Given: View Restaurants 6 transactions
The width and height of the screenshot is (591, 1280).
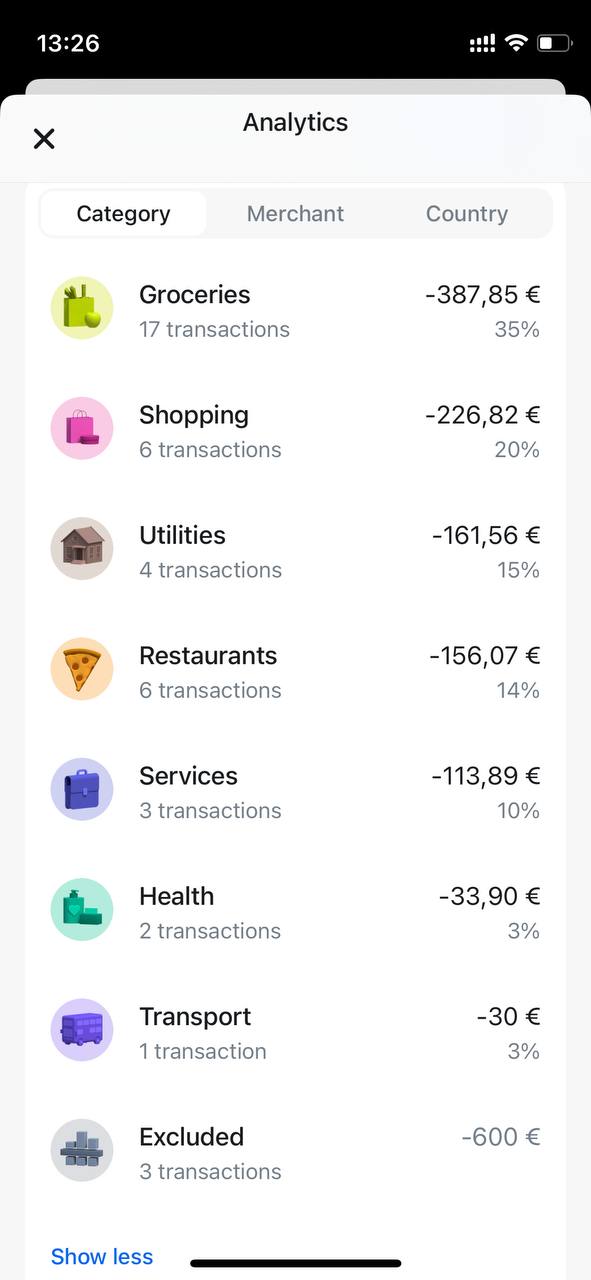Looking at the screenshot, I should 210,690.
